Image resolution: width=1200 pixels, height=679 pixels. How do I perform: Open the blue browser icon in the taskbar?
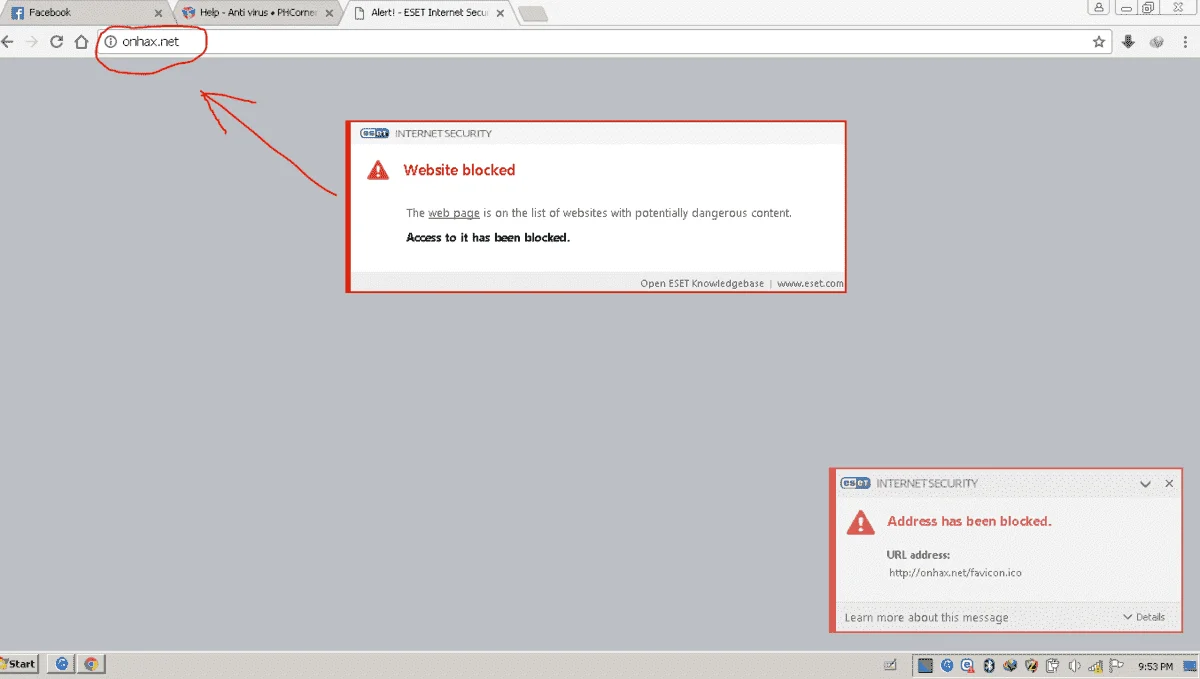point(62,664)
